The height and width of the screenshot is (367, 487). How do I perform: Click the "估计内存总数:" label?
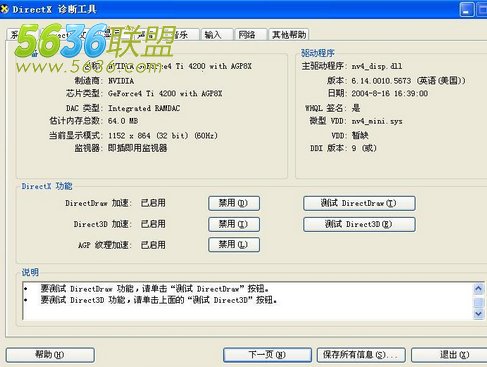[x=75, y=121]
